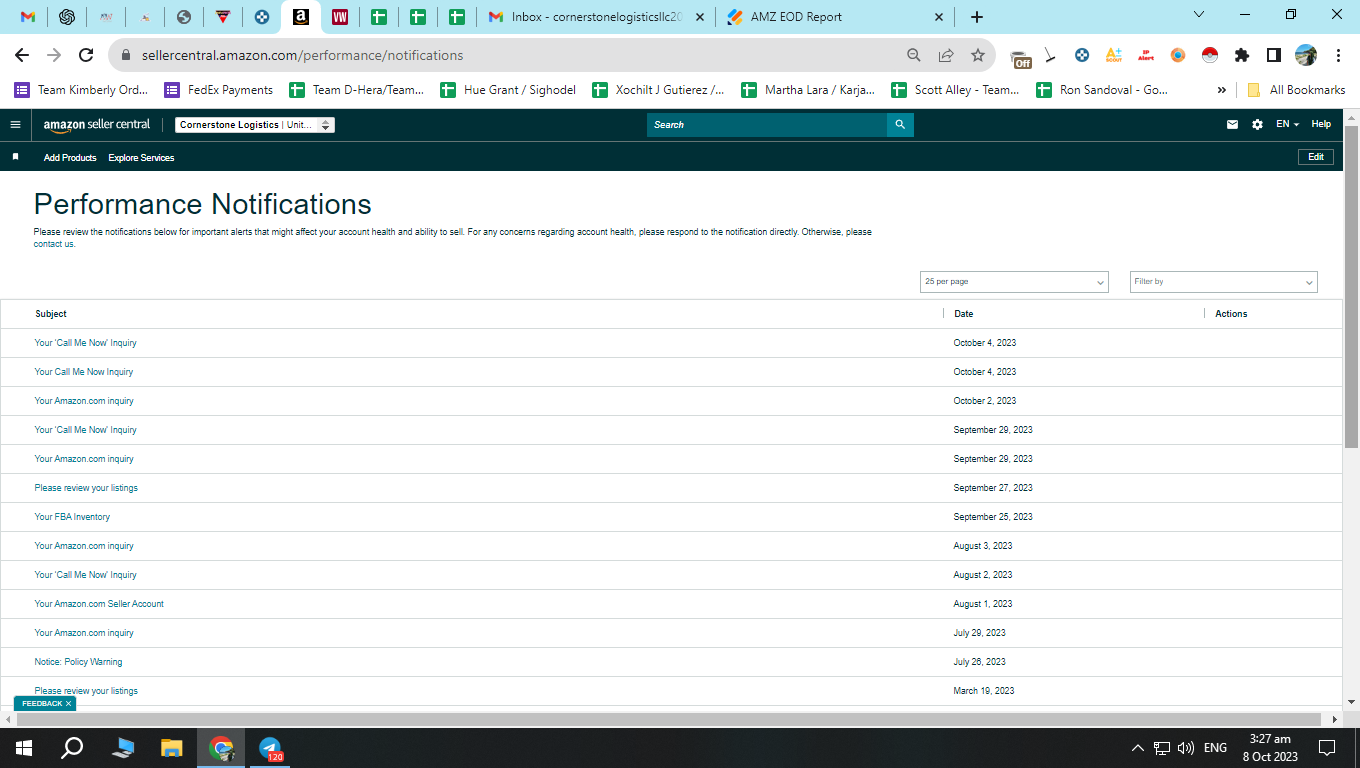Screen dimensions: 1360x768
Task: Click the Help link in header
Action: coord(1321,125)
